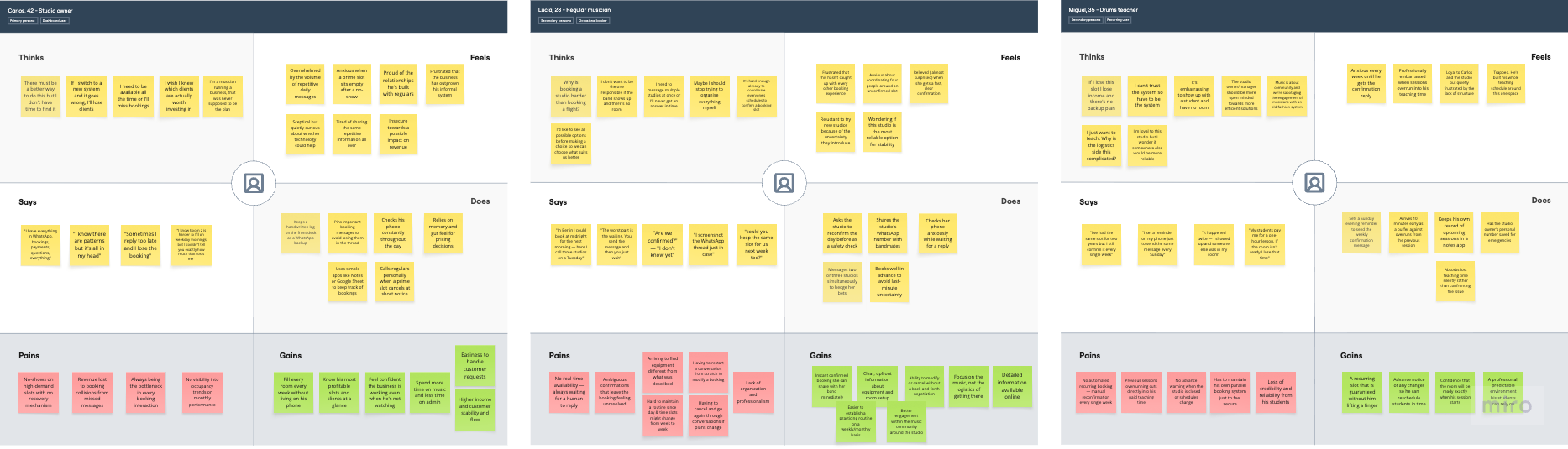
Task: Select sticky 'Shares the studio's WhatsApp number with bandmates'
Action: point(888,233)
